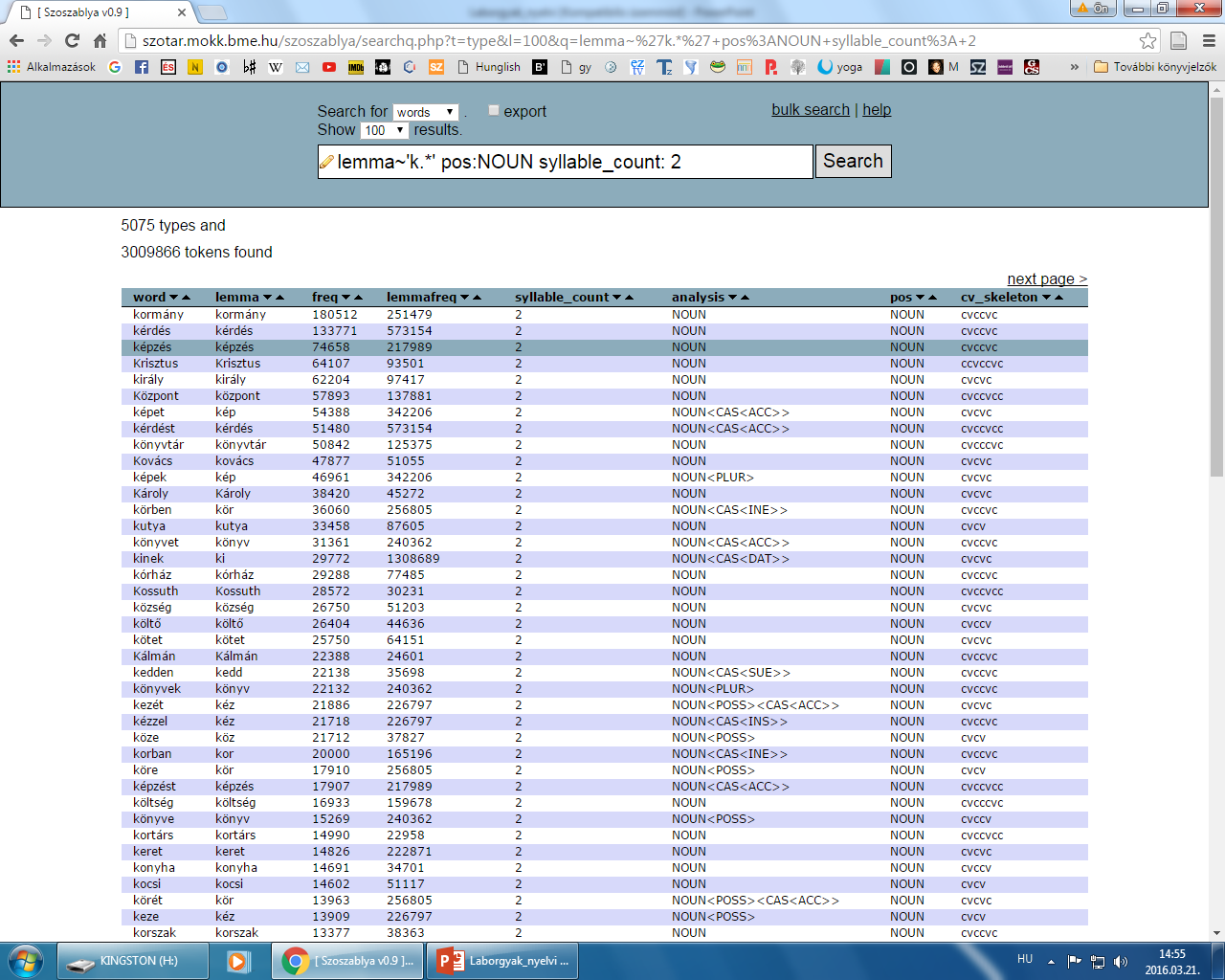The image size is (1225, 980).
Task: Click the lemmafreq value 1308689
Action: click(x=413, y=558)
